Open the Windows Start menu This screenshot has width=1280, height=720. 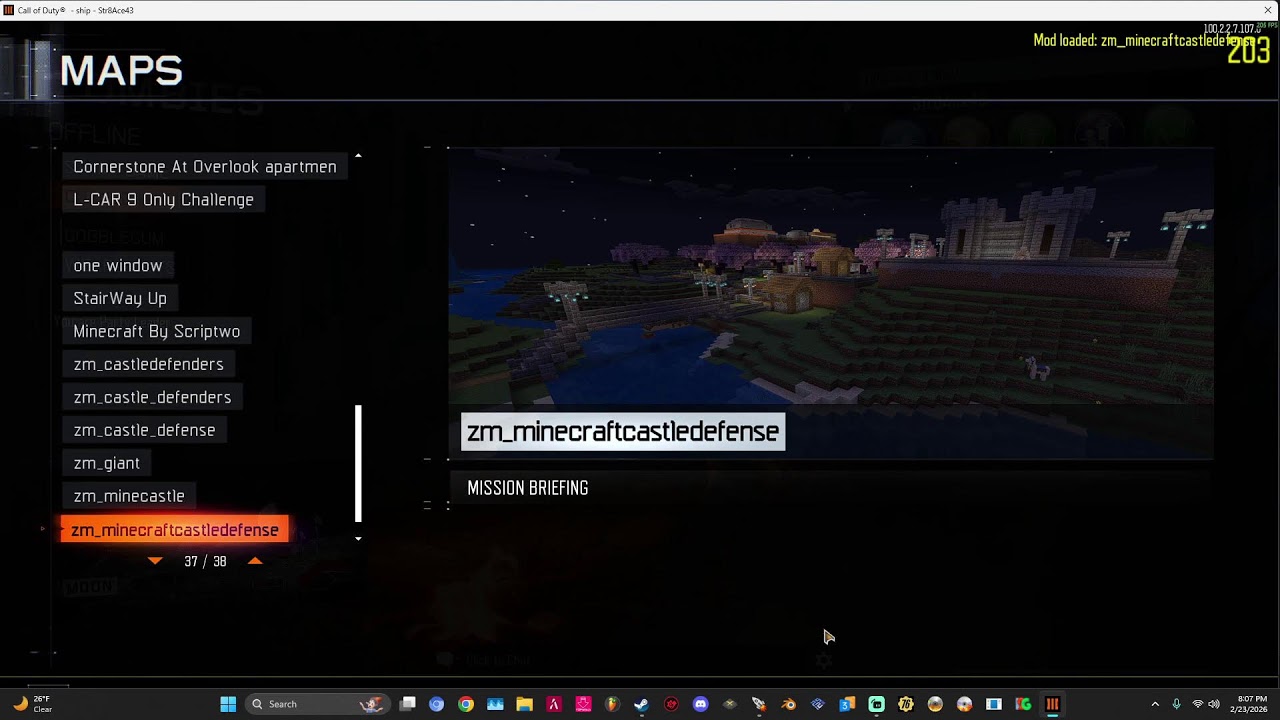point(228,704)
